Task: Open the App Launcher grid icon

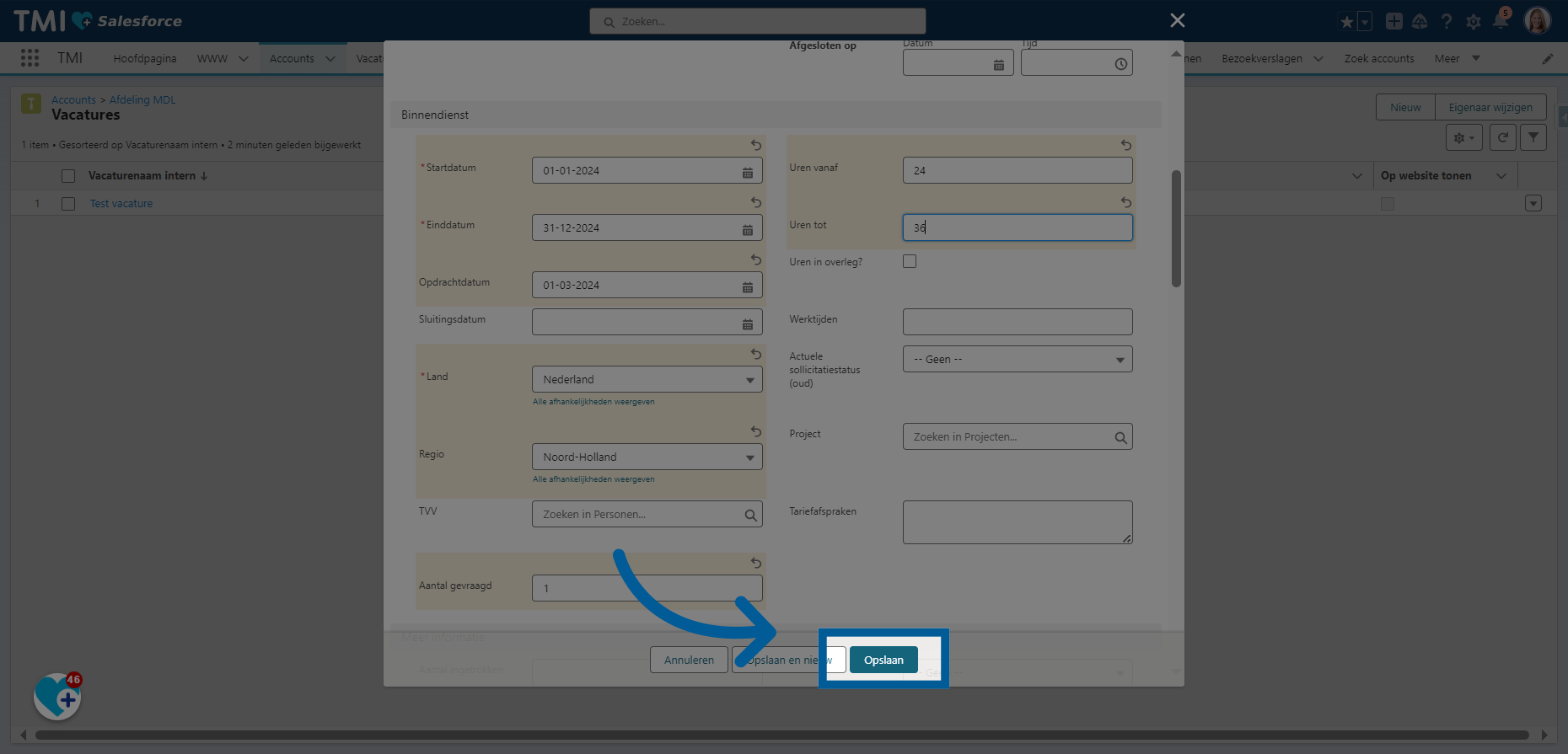Action: coord(30,58)
